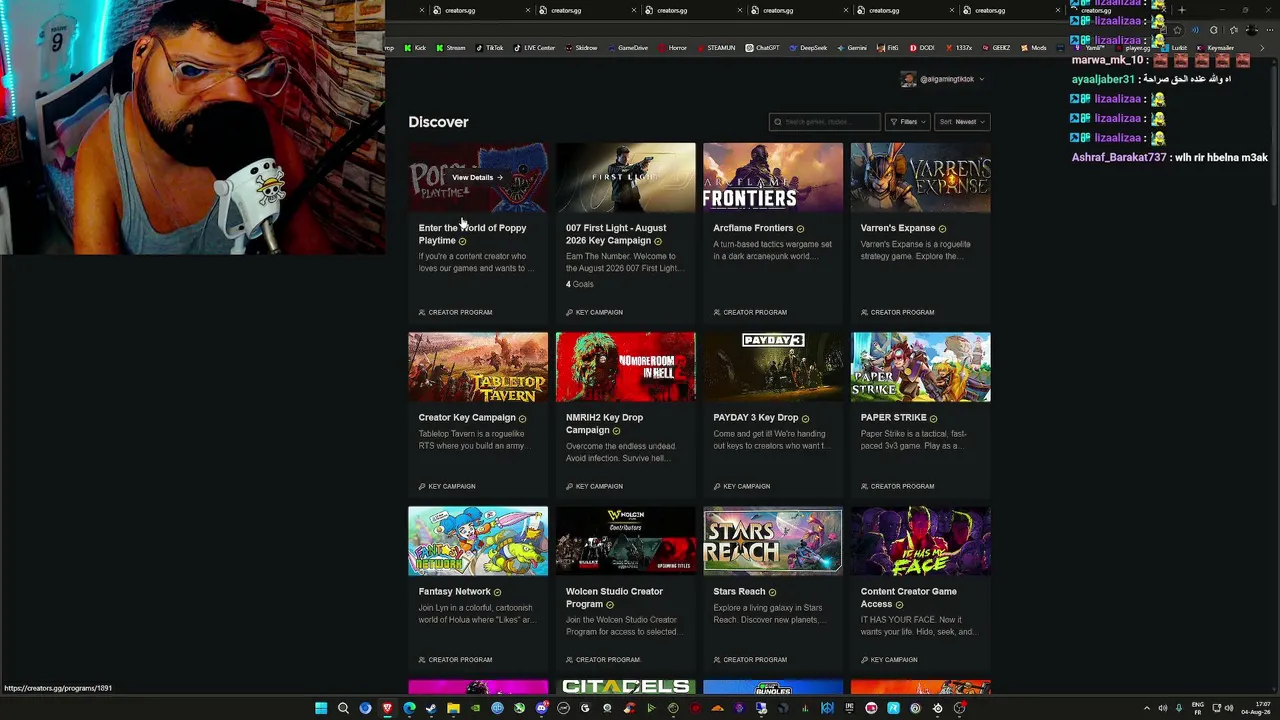Open the GameDrive bookmark
This screenshot has height=720, width=1280.
click(x=628, y=48)
